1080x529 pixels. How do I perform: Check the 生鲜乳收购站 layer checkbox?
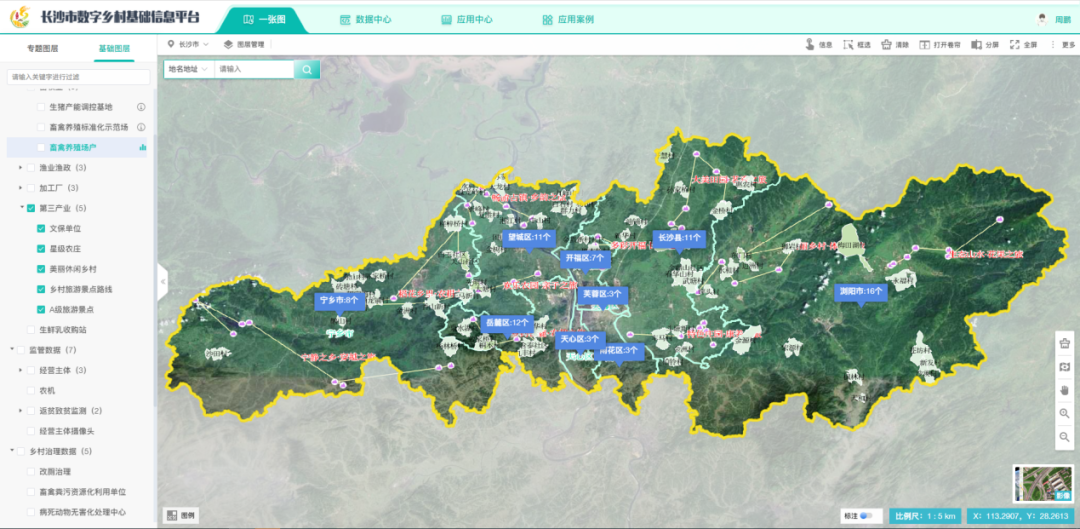(x=31, y=329)
